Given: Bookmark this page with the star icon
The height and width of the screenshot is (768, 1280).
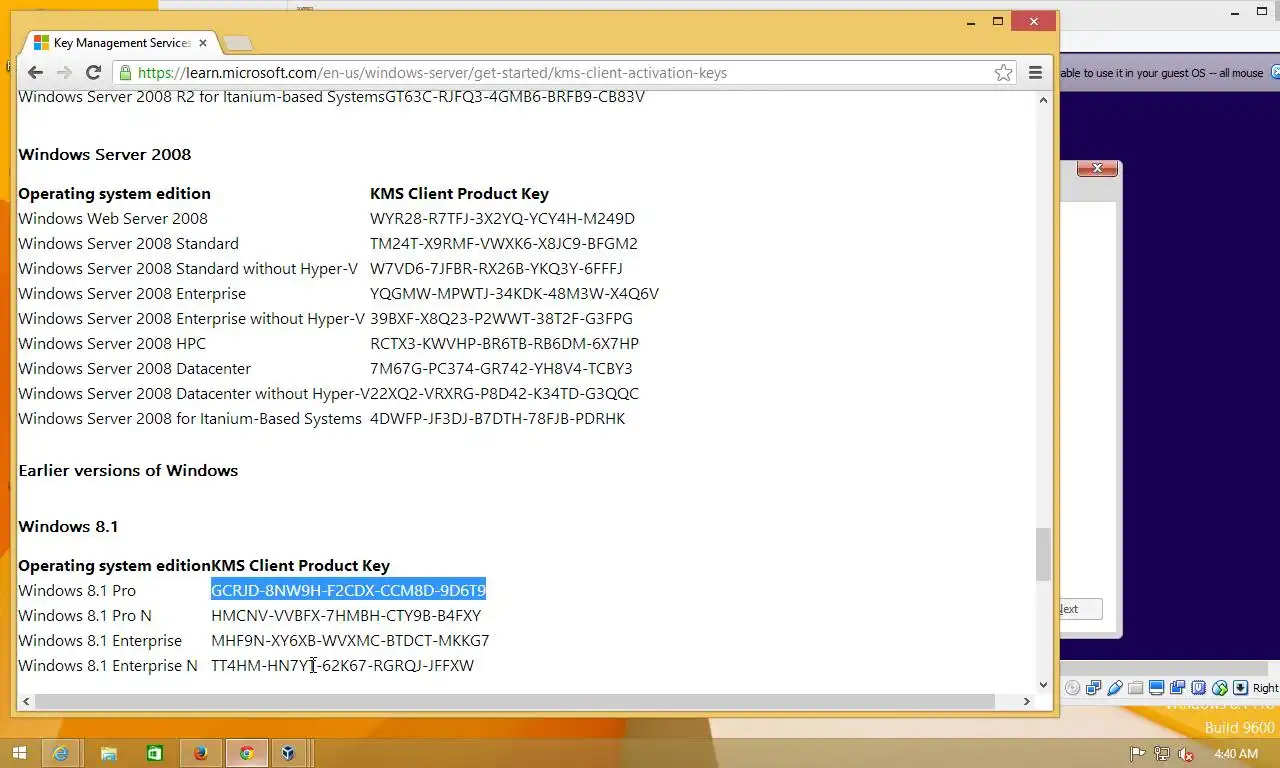Looking at the screenshot, I should 1003,72.
